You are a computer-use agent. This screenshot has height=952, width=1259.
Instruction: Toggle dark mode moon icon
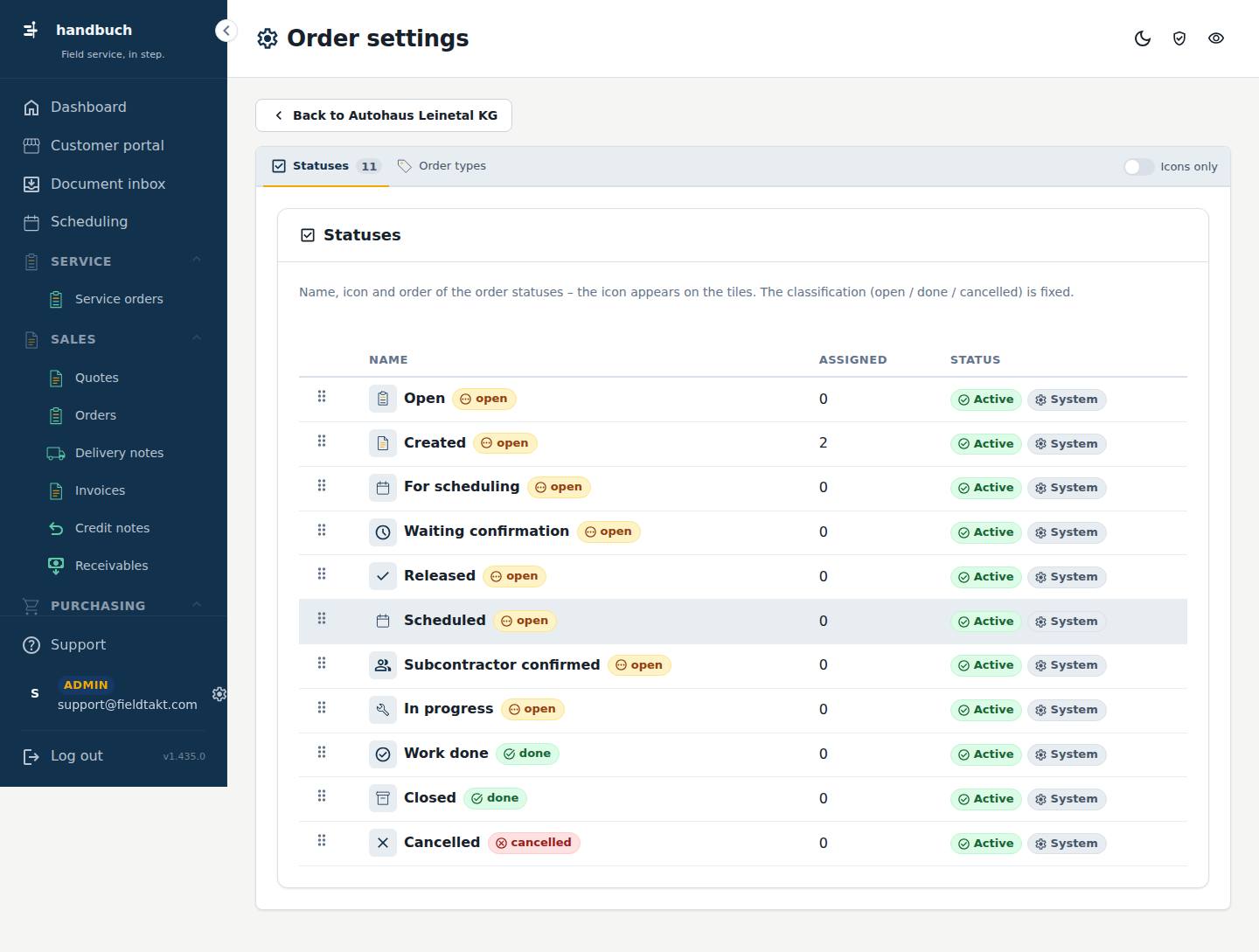pos(1143,38)
